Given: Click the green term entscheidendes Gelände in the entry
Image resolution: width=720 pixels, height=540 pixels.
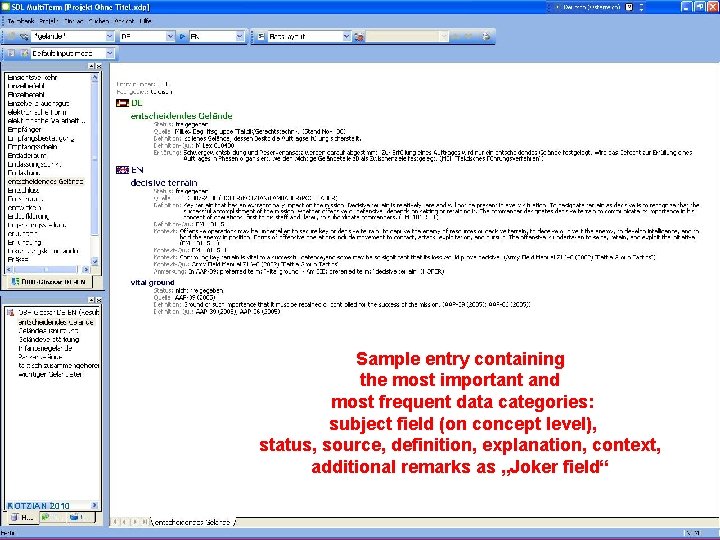Looking at the screenshot, I should click(181, 116).
